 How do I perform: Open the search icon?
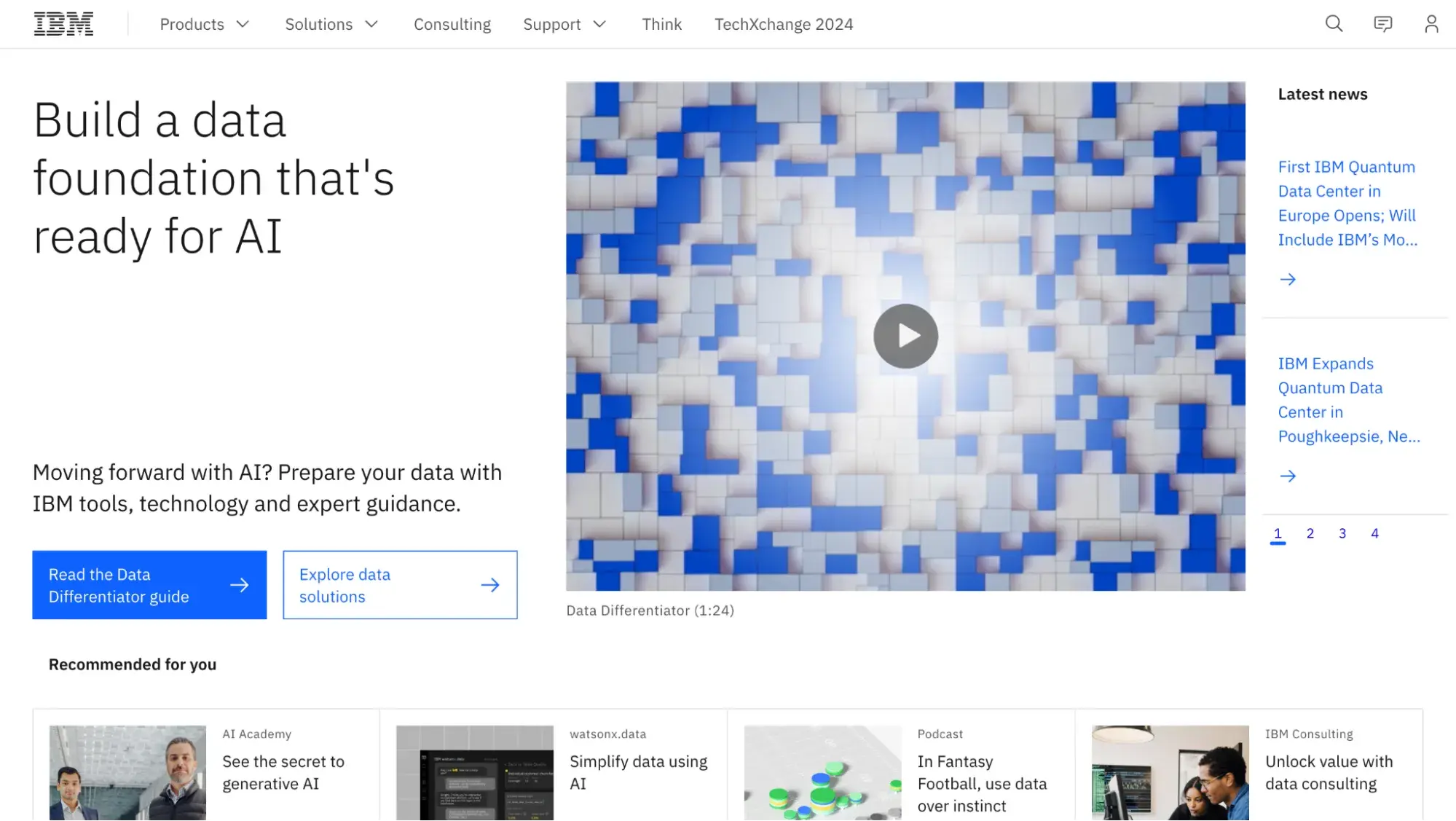coord(1333,23)
